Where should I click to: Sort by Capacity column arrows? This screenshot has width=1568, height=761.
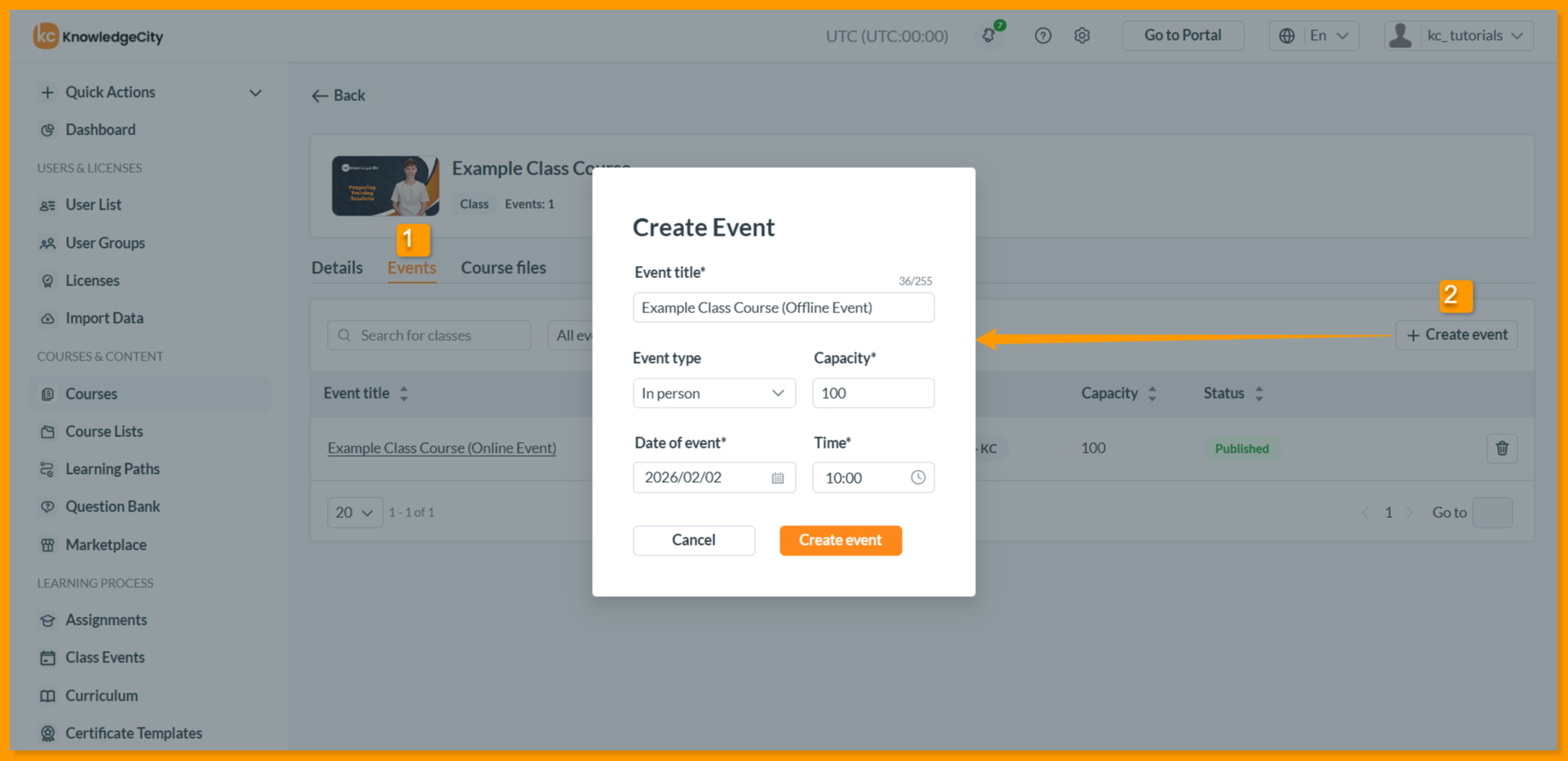[1152, 393]
